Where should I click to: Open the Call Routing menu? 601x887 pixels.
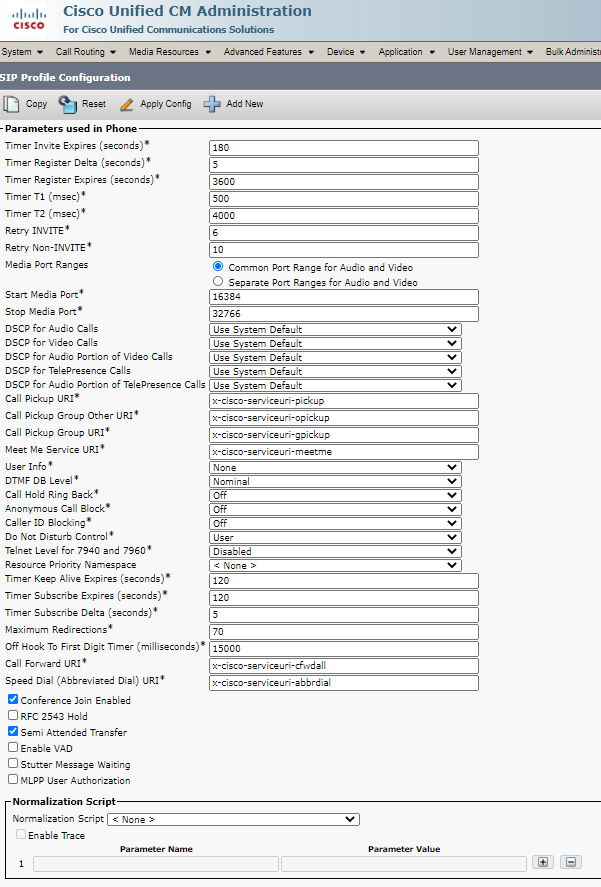[82, 52]
